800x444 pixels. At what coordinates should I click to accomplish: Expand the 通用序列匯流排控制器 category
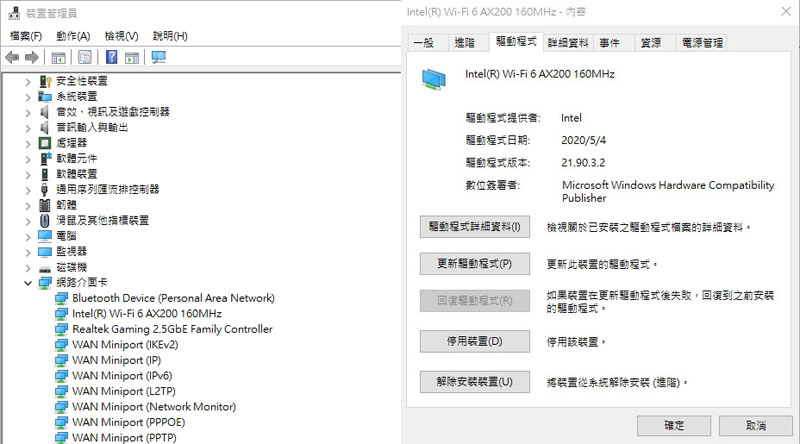(28, 190)
